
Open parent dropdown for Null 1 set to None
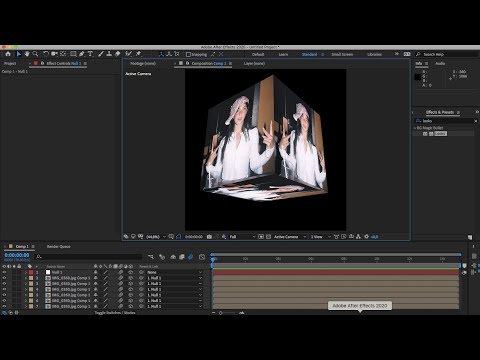[x=175, y=272]
